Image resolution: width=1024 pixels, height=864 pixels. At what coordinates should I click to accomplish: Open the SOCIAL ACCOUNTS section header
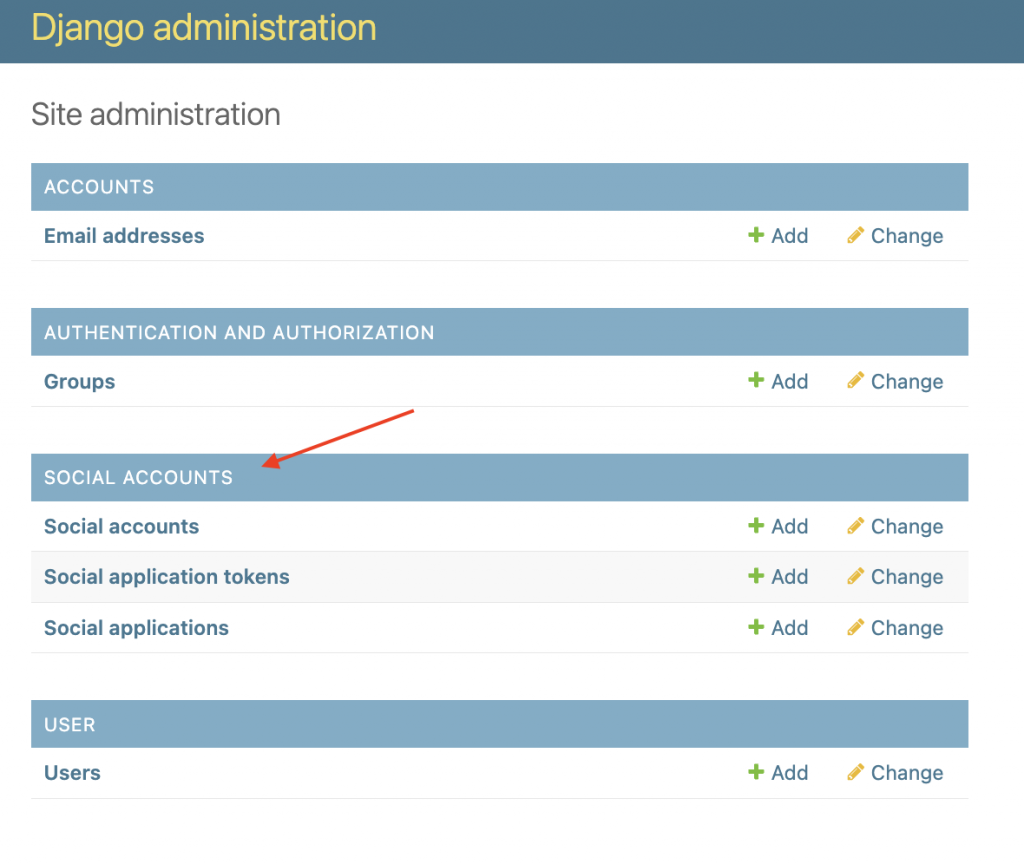(138, 477)
